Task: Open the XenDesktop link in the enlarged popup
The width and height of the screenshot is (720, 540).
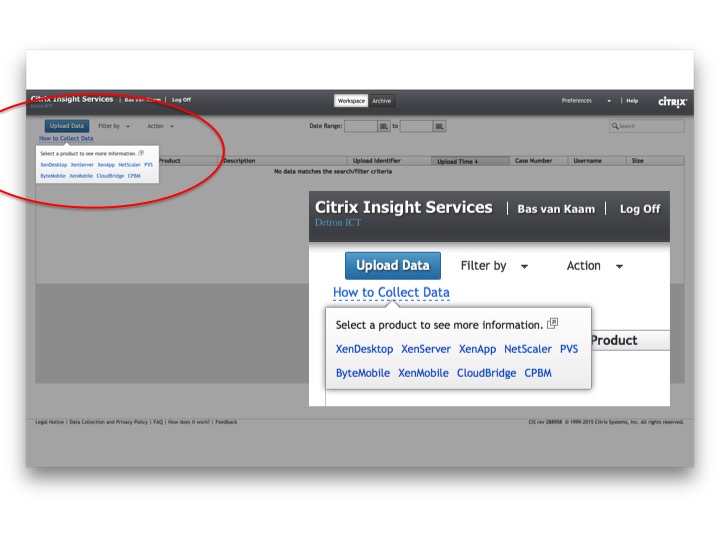Action: tap(364, 349)
